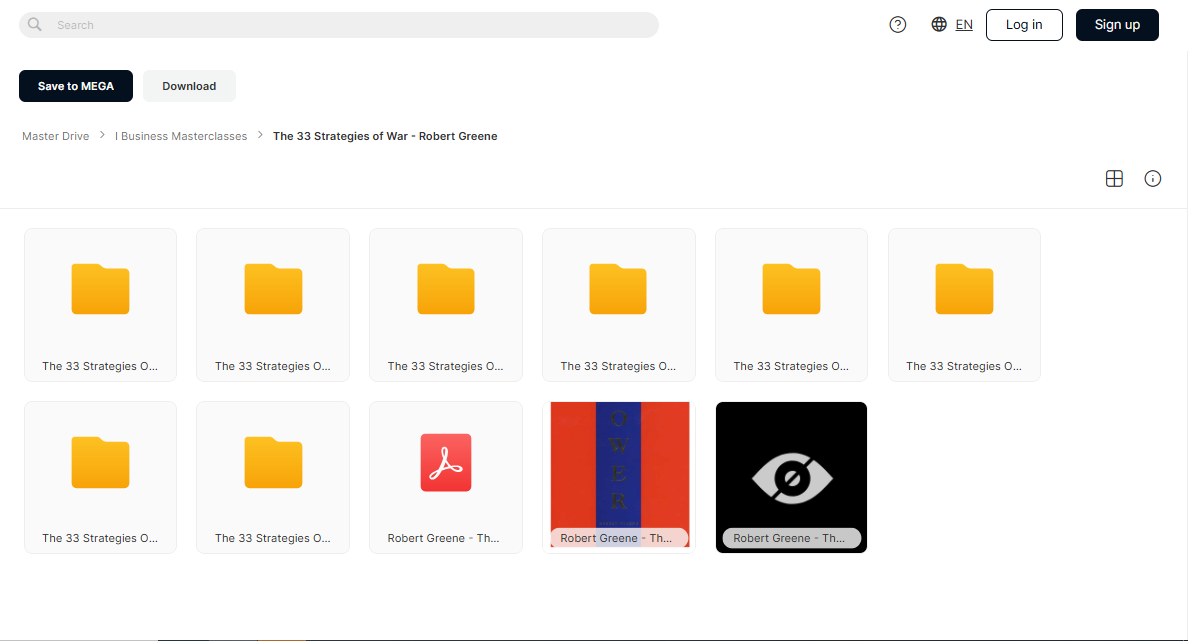Switch the layout with the grid view icon
This screenshot has height=641, width=1188.
click(1115, 179)
